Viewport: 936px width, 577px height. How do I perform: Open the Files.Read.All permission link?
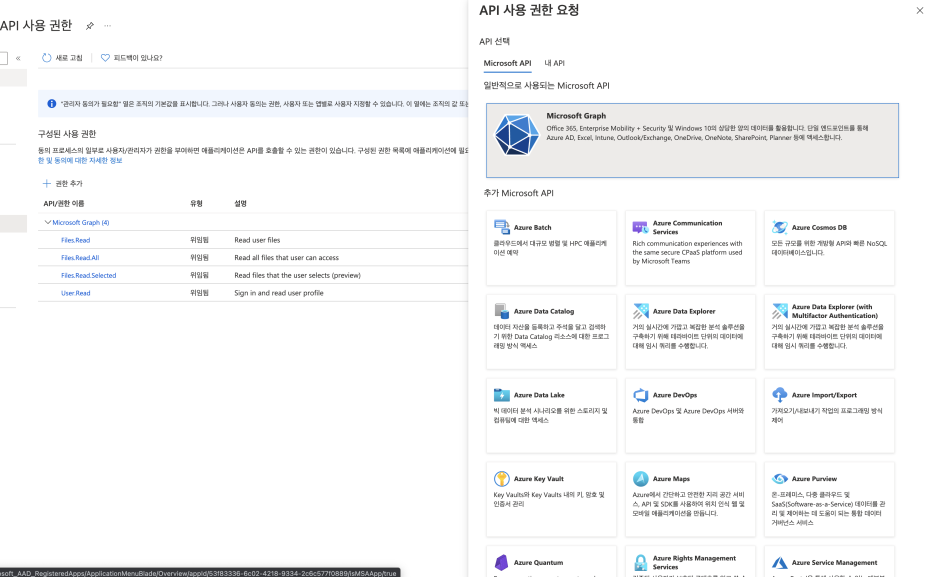coord(80,258)
